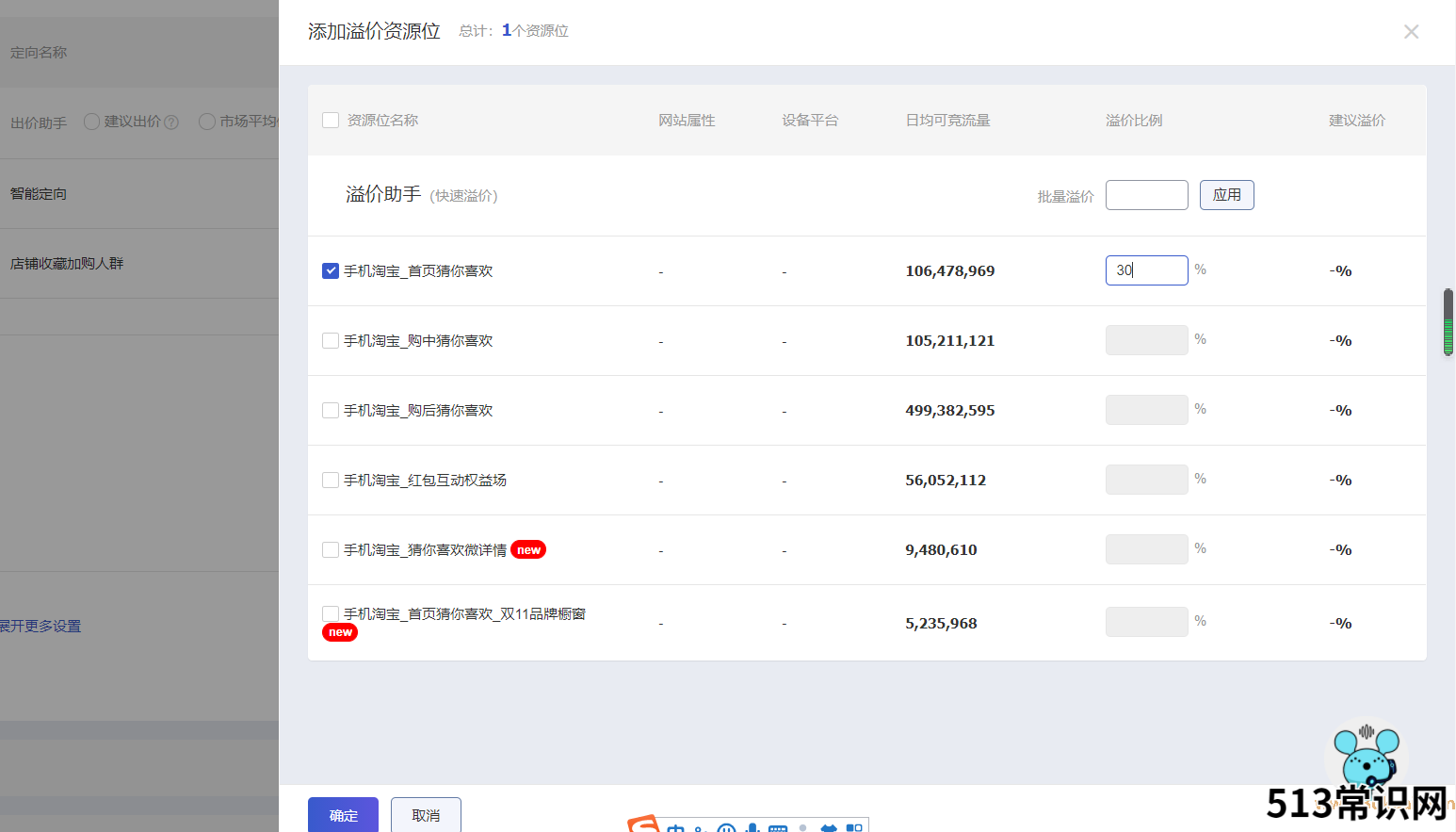Viewport: 1456px width, 832px height.
Task: Click the 批量溢价 input field
Action: click(1146, 195)
